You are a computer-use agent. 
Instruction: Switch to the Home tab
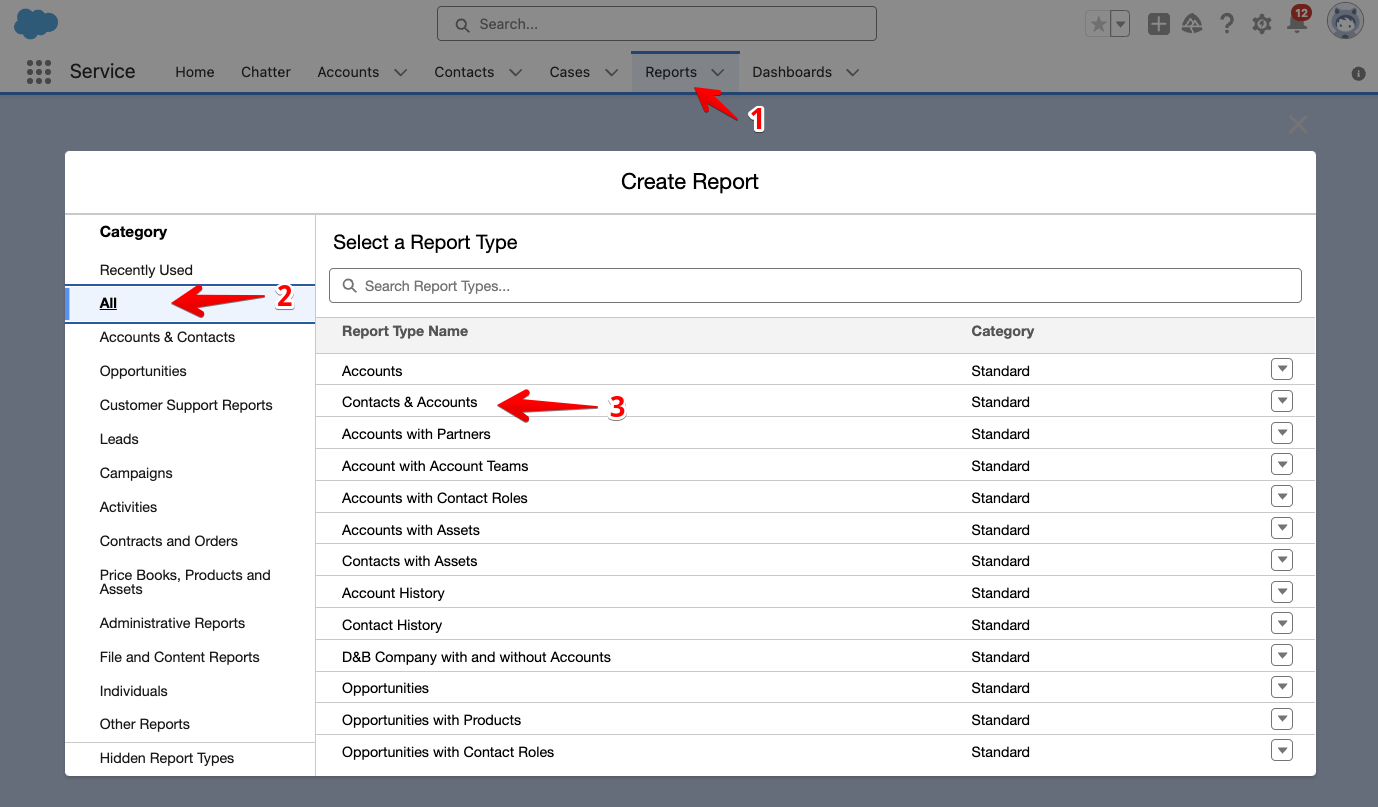pyautogui.click(x=194, y=71)
